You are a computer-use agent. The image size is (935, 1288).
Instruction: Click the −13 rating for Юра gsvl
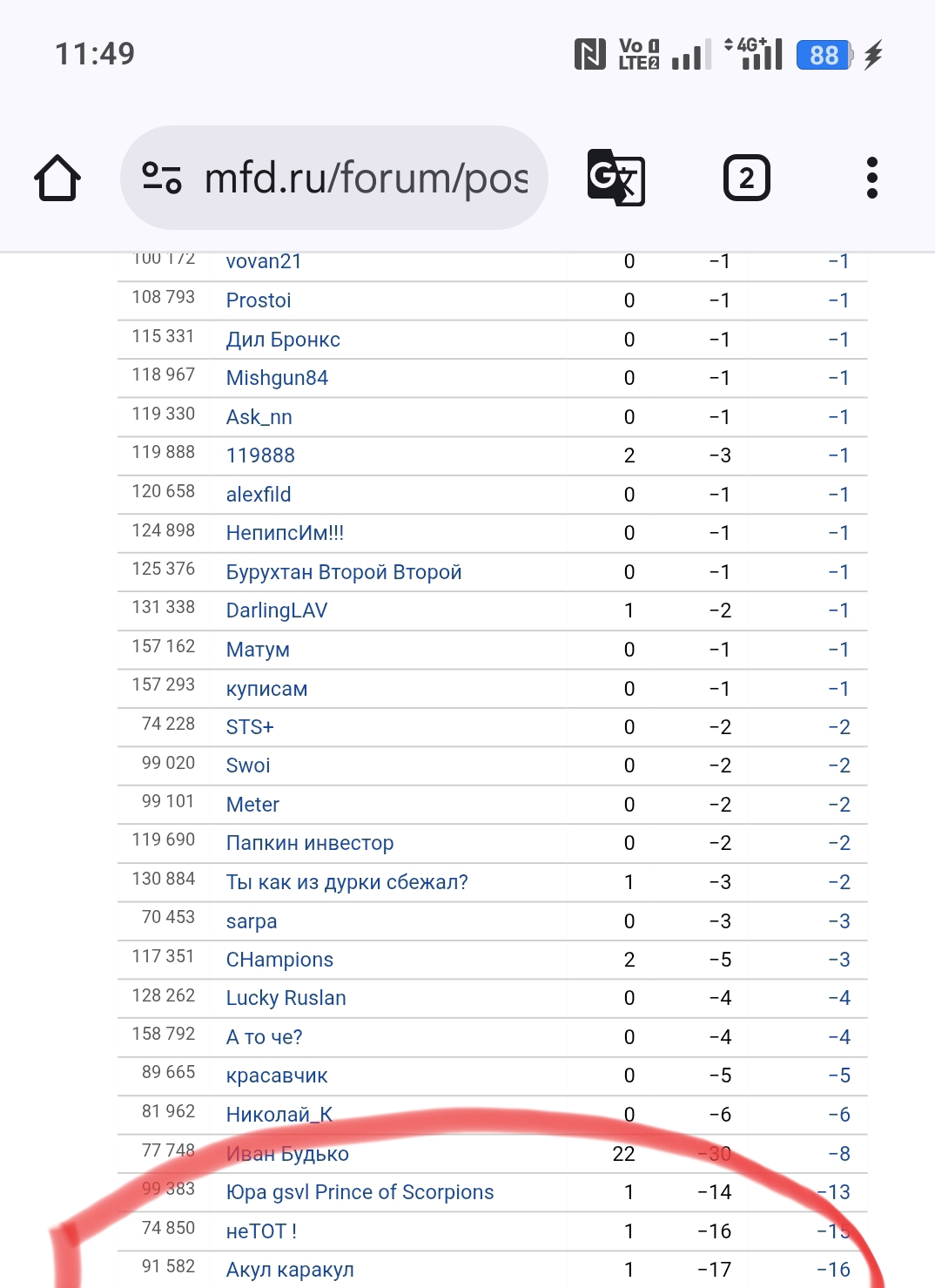[x=834, y=1192]
